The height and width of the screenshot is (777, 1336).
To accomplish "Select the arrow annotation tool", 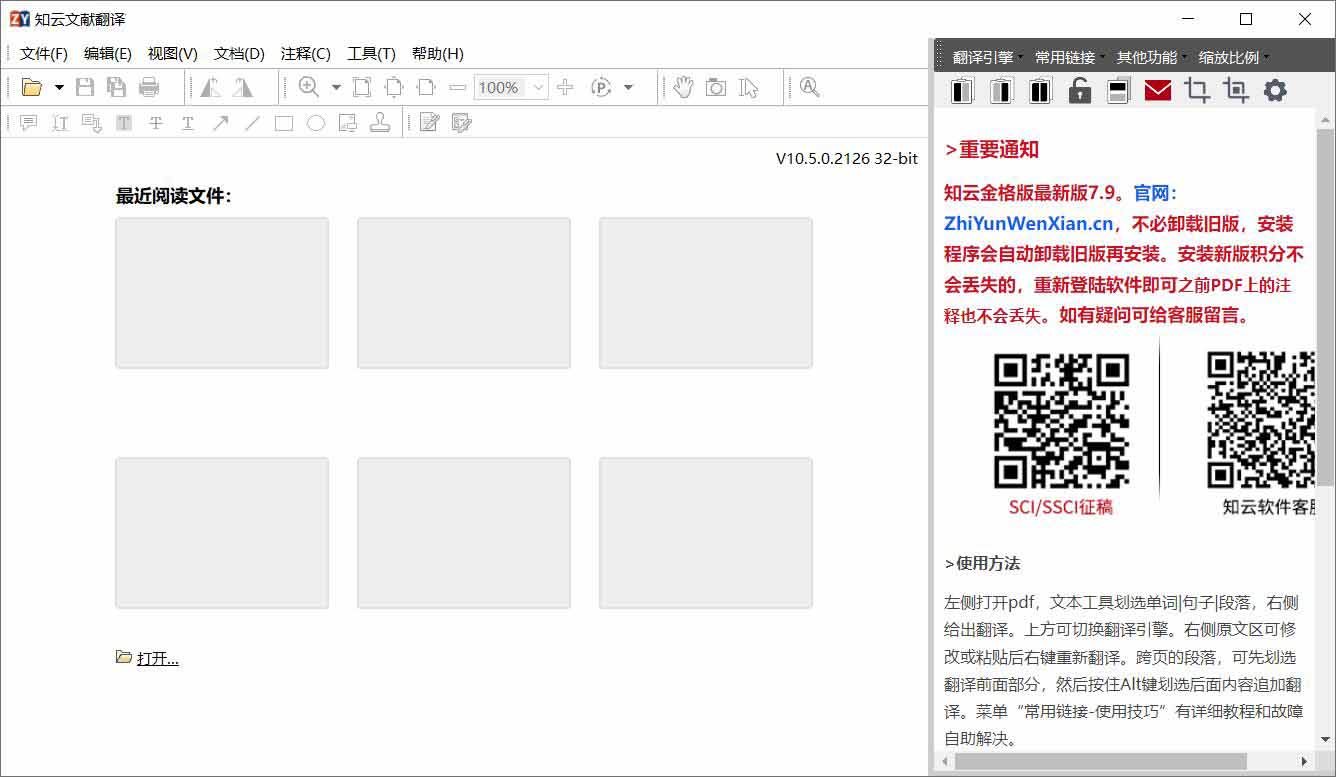I will 220,123.
